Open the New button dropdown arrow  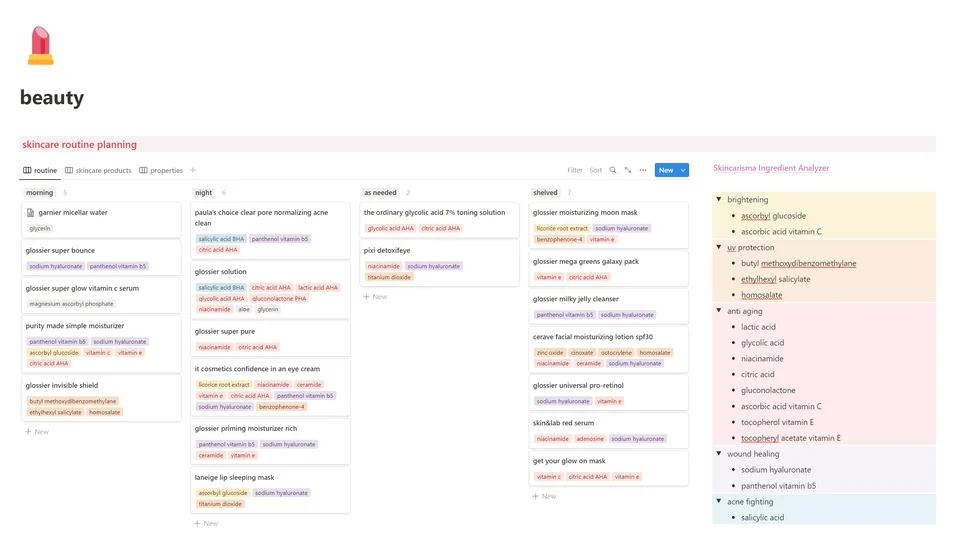[683, 170]
